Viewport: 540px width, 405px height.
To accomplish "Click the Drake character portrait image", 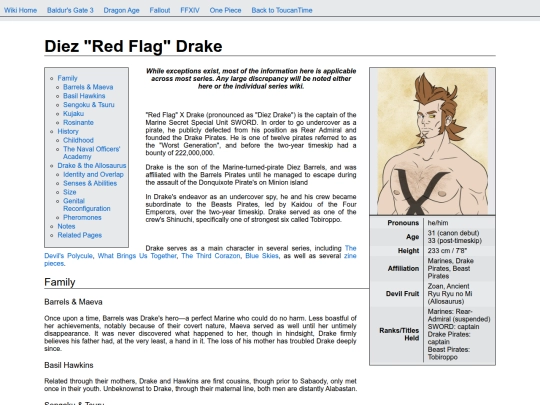I will pos(433,142).
